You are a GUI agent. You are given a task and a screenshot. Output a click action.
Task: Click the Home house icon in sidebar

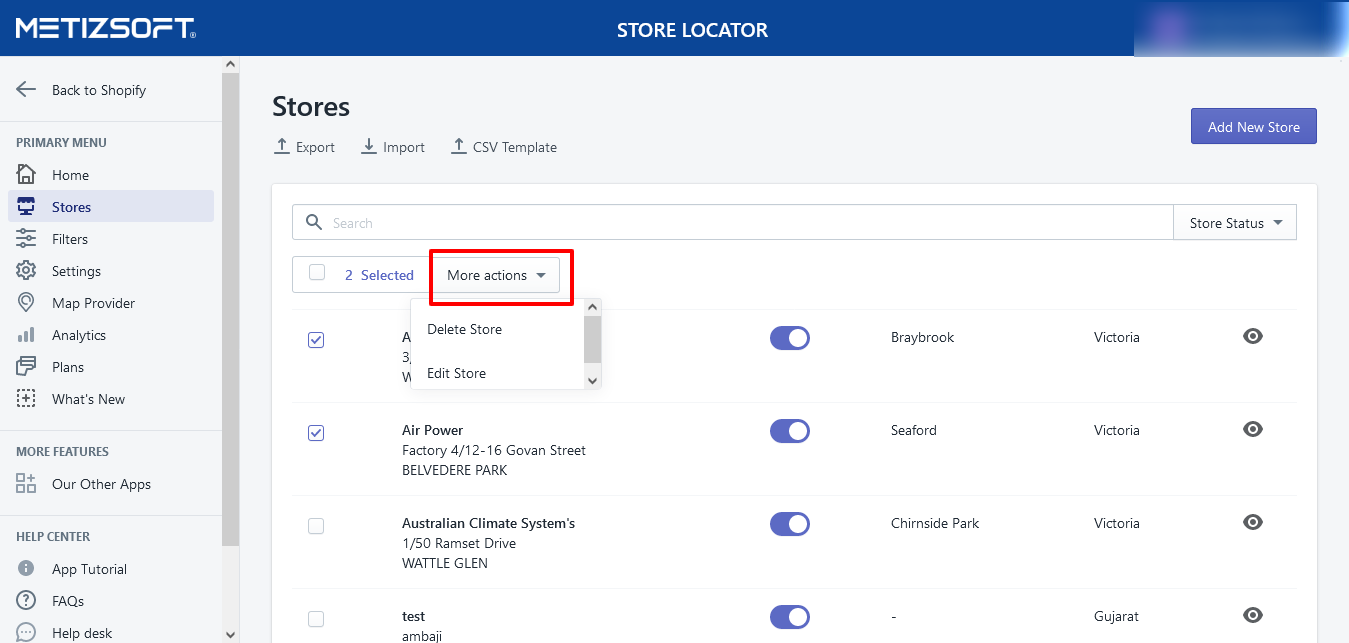point(26,175)
